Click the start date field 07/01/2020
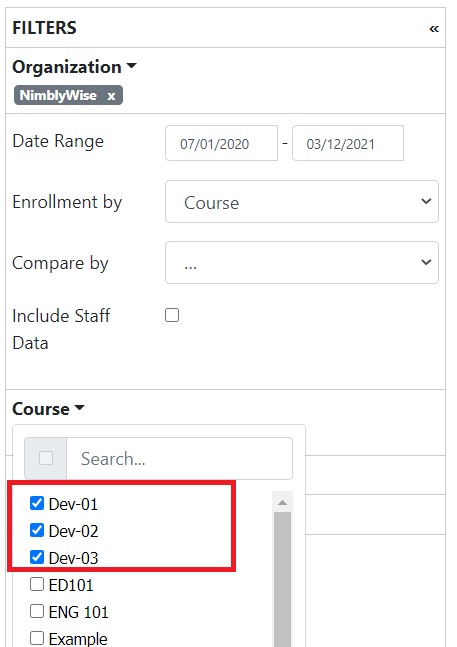Viewport: 457px width, 647px height. [x=221, y=143]
